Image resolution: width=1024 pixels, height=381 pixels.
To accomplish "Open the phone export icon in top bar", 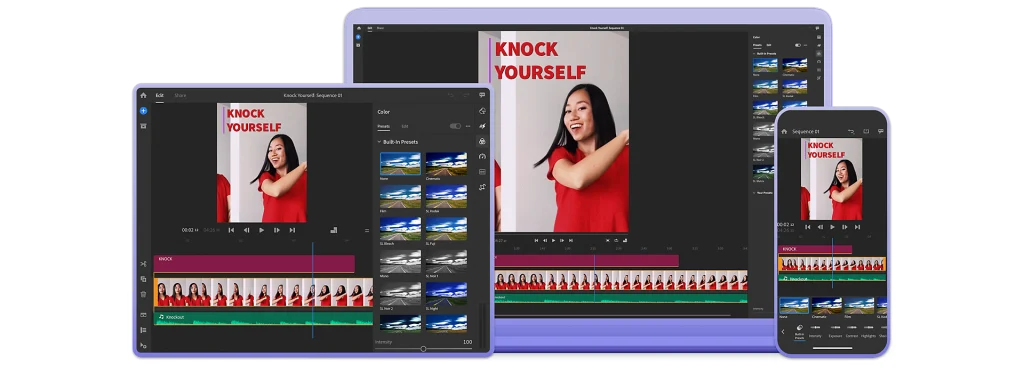I will coord(866,131).
